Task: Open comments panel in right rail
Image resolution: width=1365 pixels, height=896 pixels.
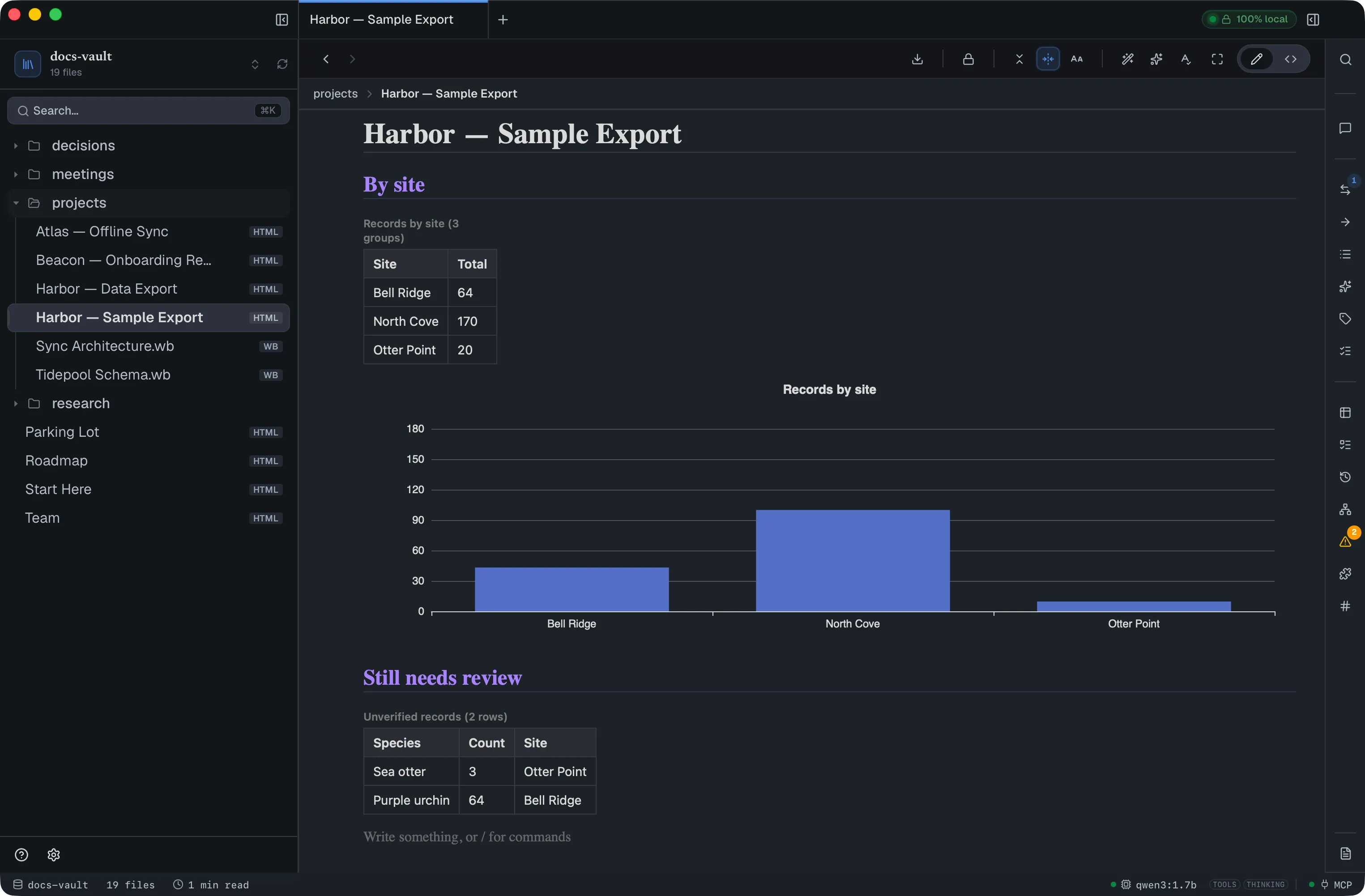Action: coord(1345,128)
